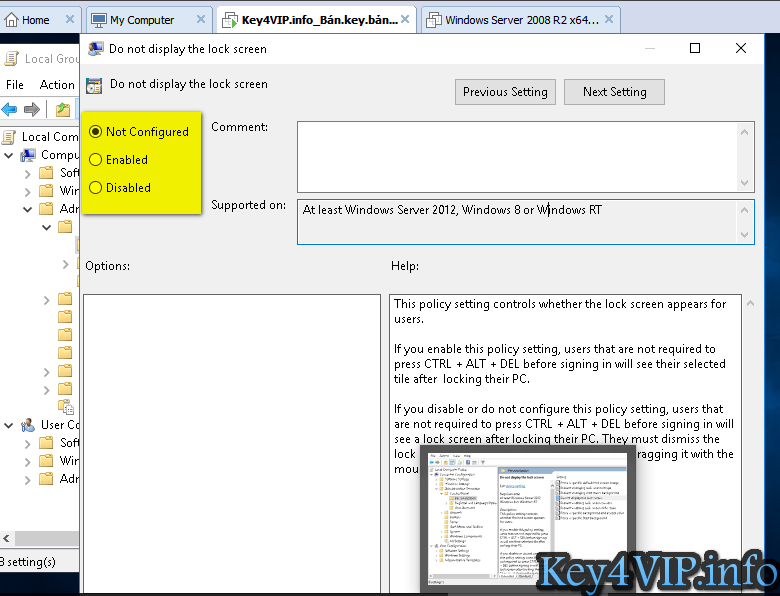Viewport: 780px width, 596px height.
Task: Click the Next Setting button
Action: 614,92
